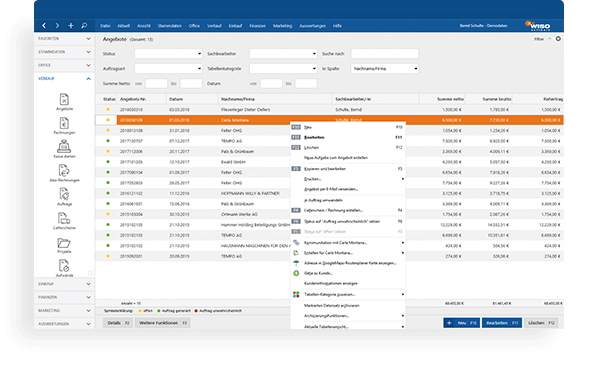Sort by the Summe brutto column header
This screenshot has width=600, height=392.
coord(488,99)
